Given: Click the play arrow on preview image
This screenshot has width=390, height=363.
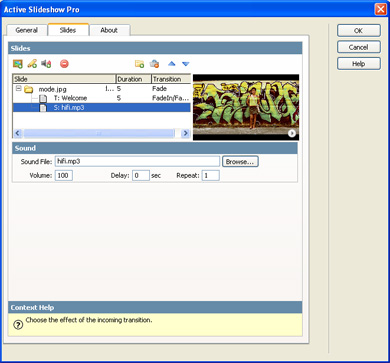Looking at the screenshot, I should click(292, 133).
